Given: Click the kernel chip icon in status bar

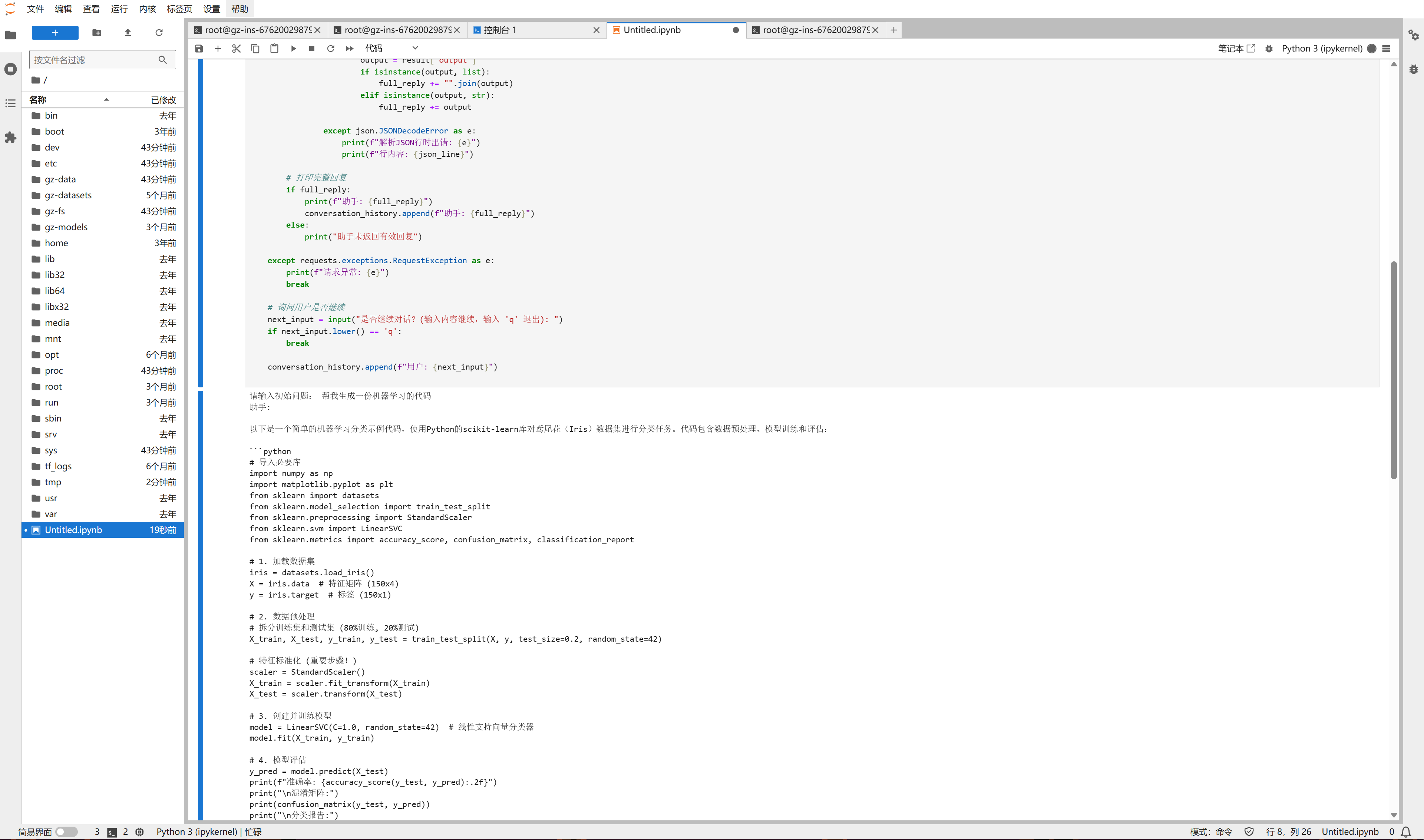Looking at the screenshot, I should (x=140, y=831).
